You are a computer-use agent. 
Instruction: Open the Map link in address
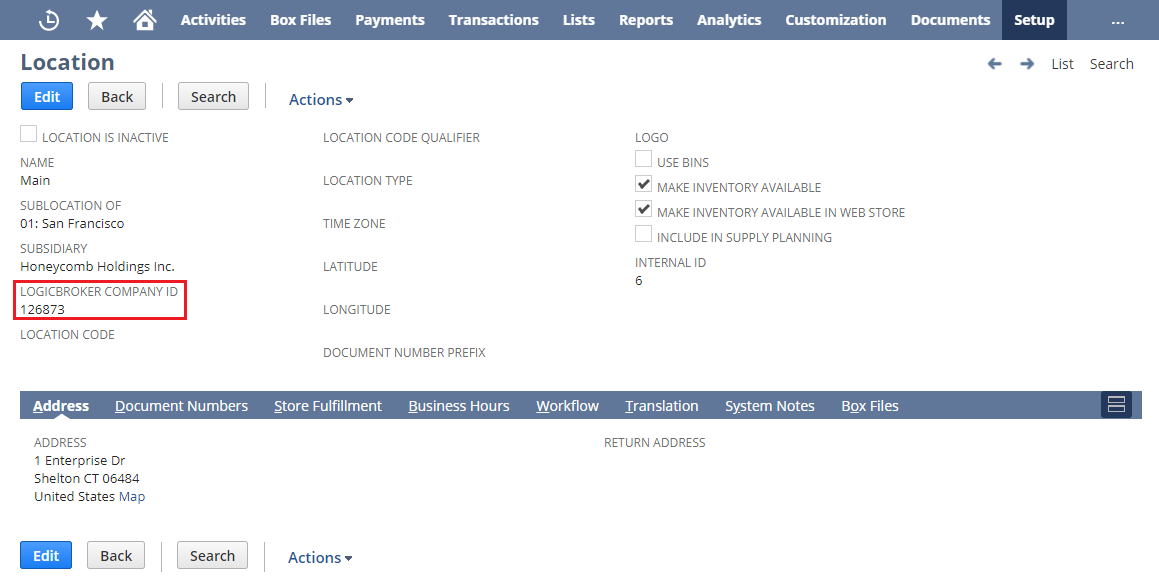pyautogui.click(x=132, y=496)
